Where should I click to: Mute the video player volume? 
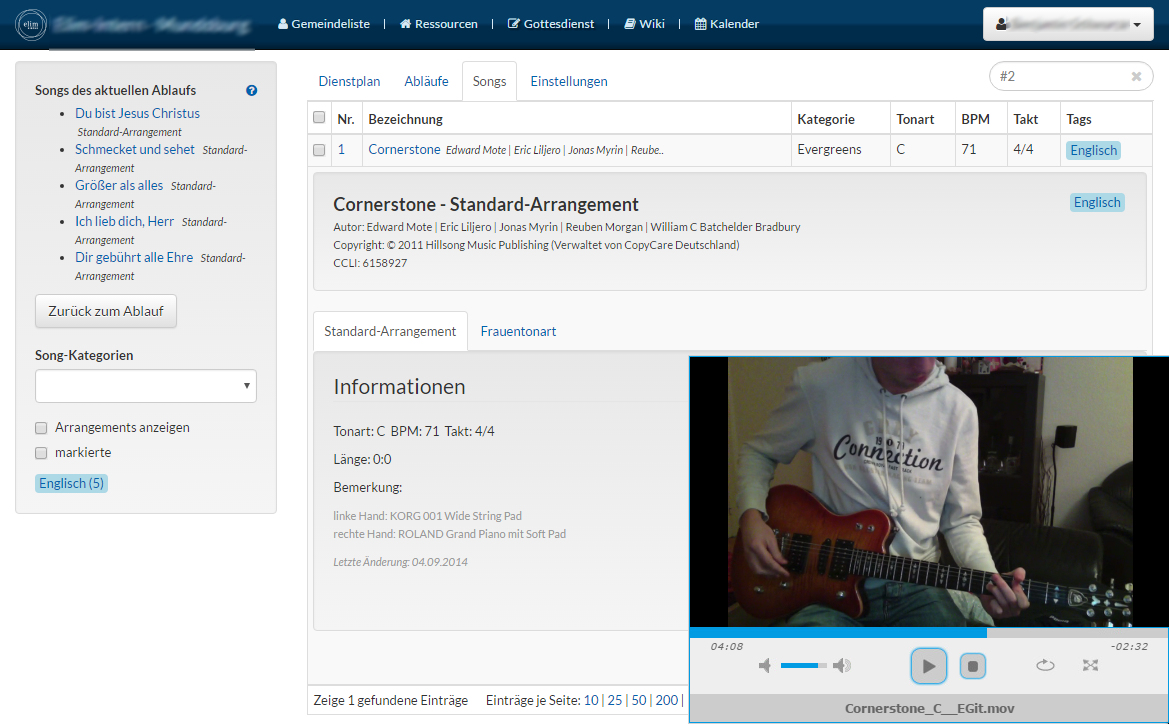[x=765, y=665]
